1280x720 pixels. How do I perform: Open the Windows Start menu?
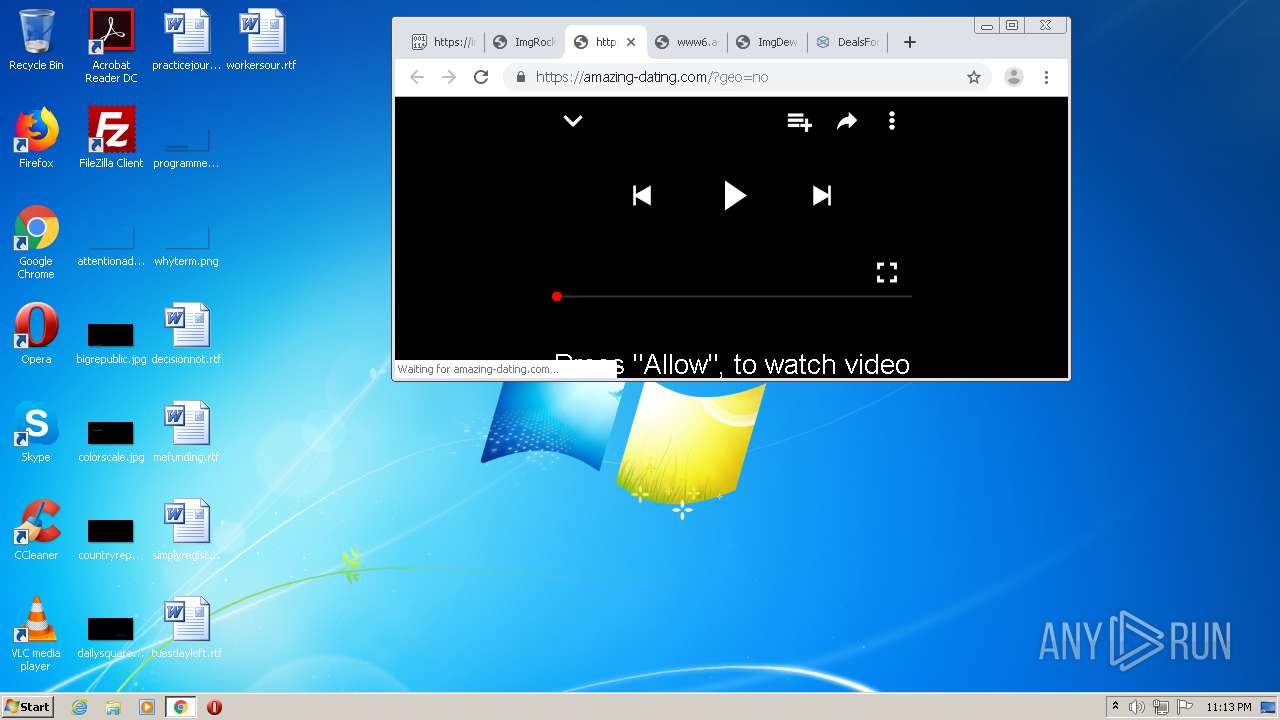[x=27, y=707]
